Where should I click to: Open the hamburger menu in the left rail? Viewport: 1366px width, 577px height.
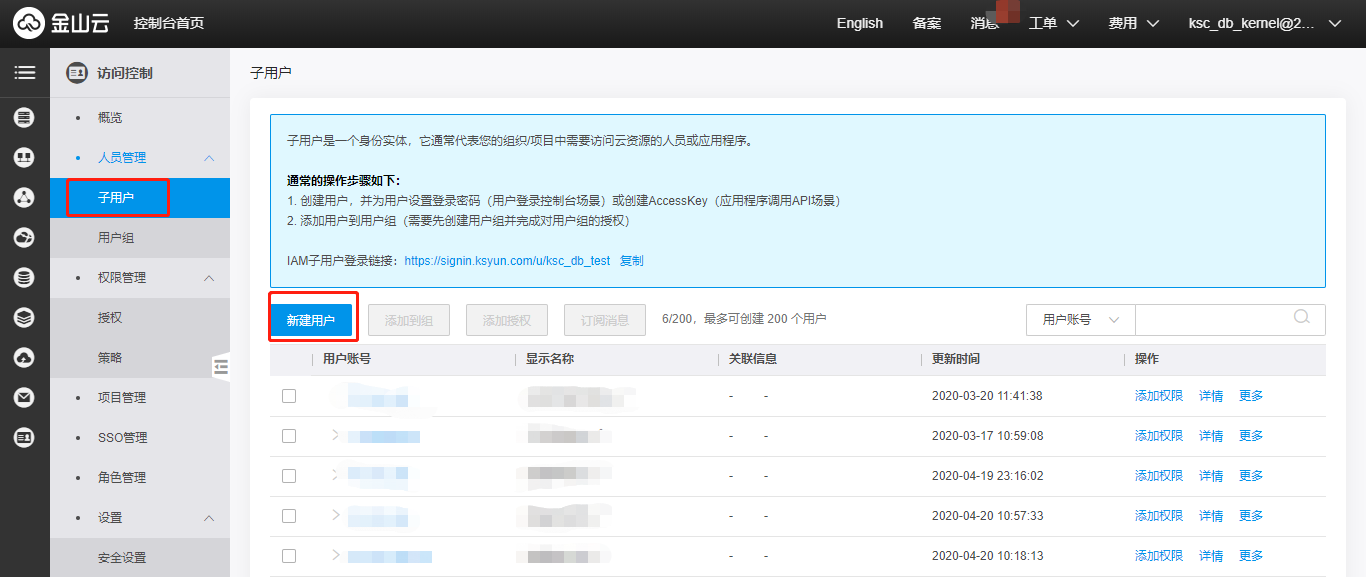click(x=24, y=73)
